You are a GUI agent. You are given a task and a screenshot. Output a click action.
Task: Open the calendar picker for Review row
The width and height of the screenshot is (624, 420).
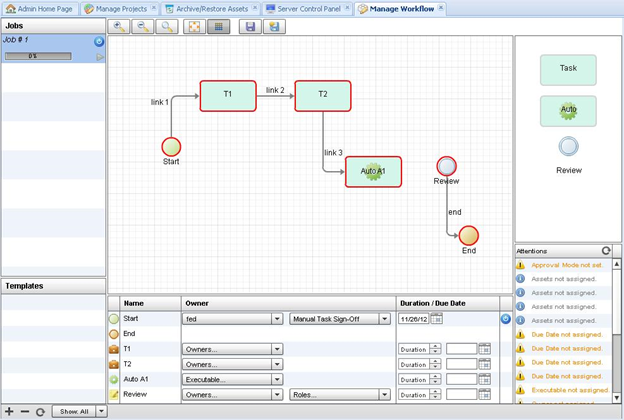(x=484, y=394)
